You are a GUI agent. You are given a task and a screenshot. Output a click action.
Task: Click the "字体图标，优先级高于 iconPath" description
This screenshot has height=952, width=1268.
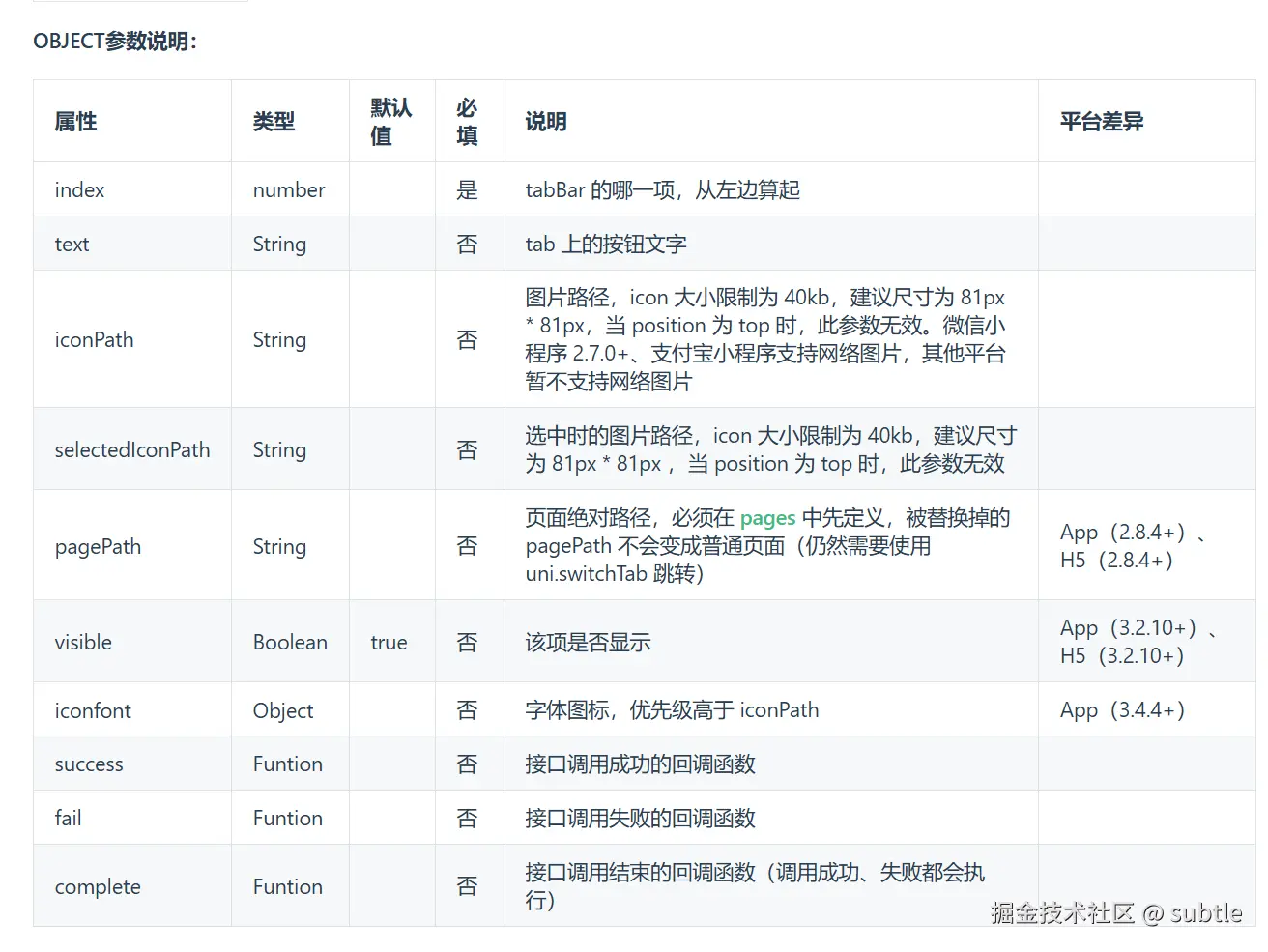[x=672, y=711]
